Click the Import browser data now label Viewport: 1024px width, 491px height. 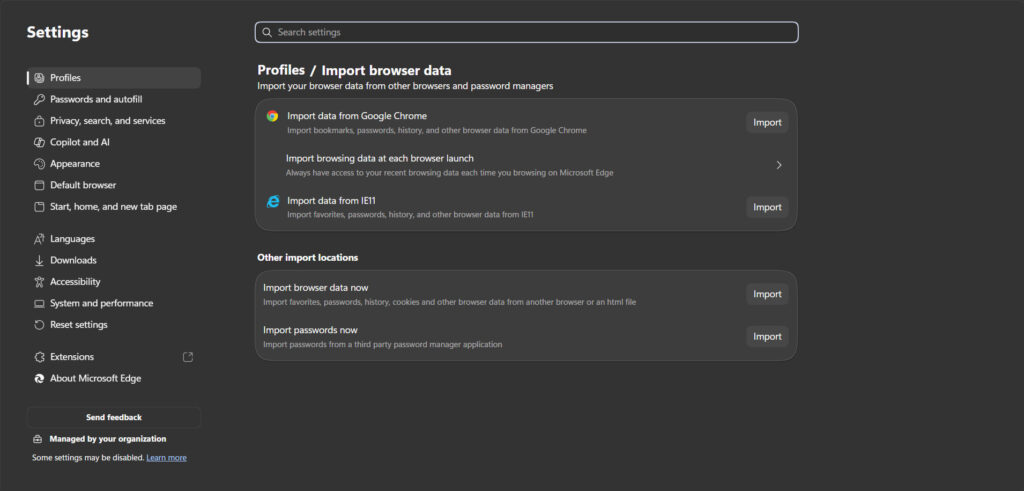pyautogui.click(x=316, y=288)
